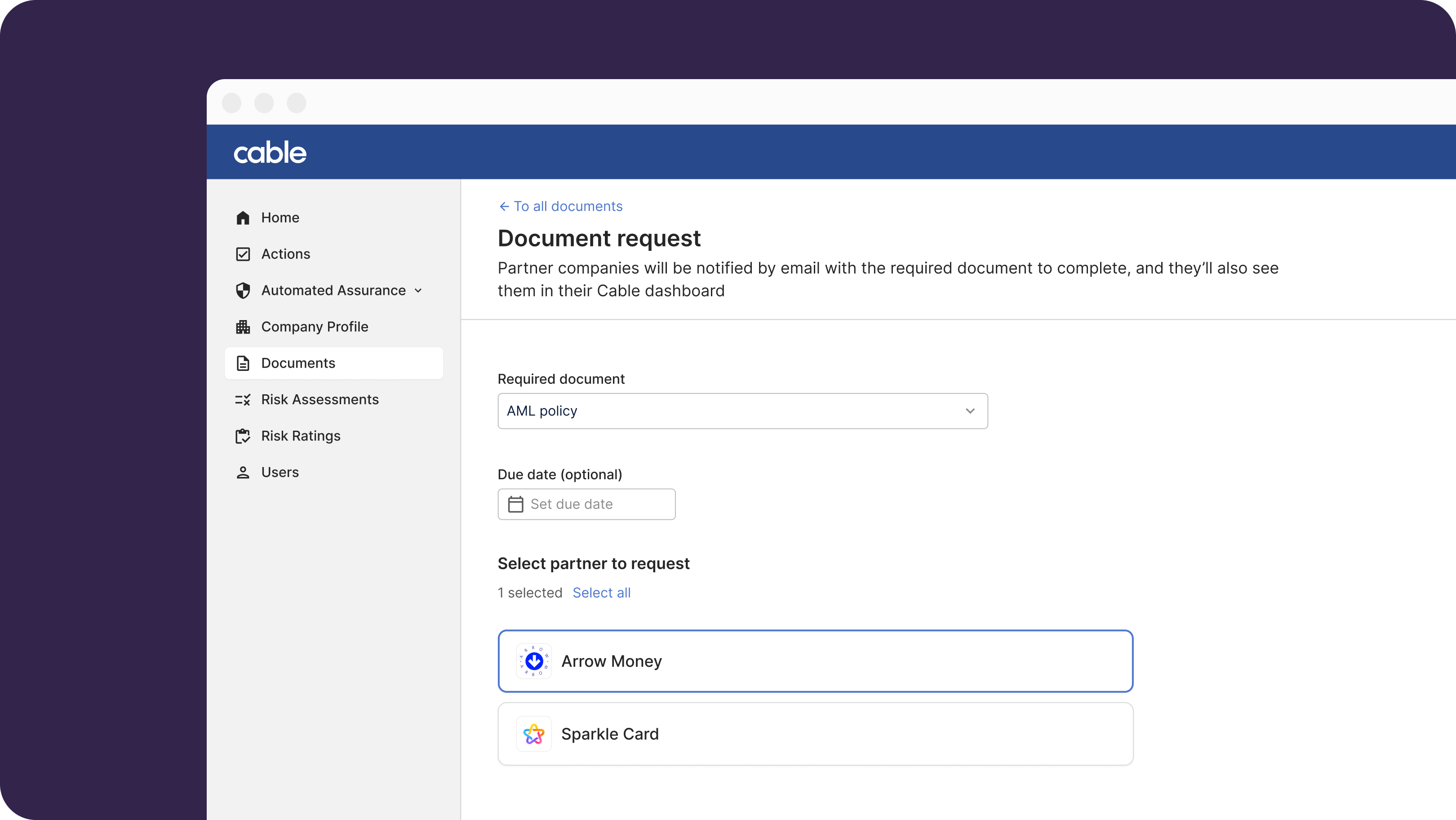Click the Risk Ratings clipboard icon

pyautogui.click(x=243, y=436)
